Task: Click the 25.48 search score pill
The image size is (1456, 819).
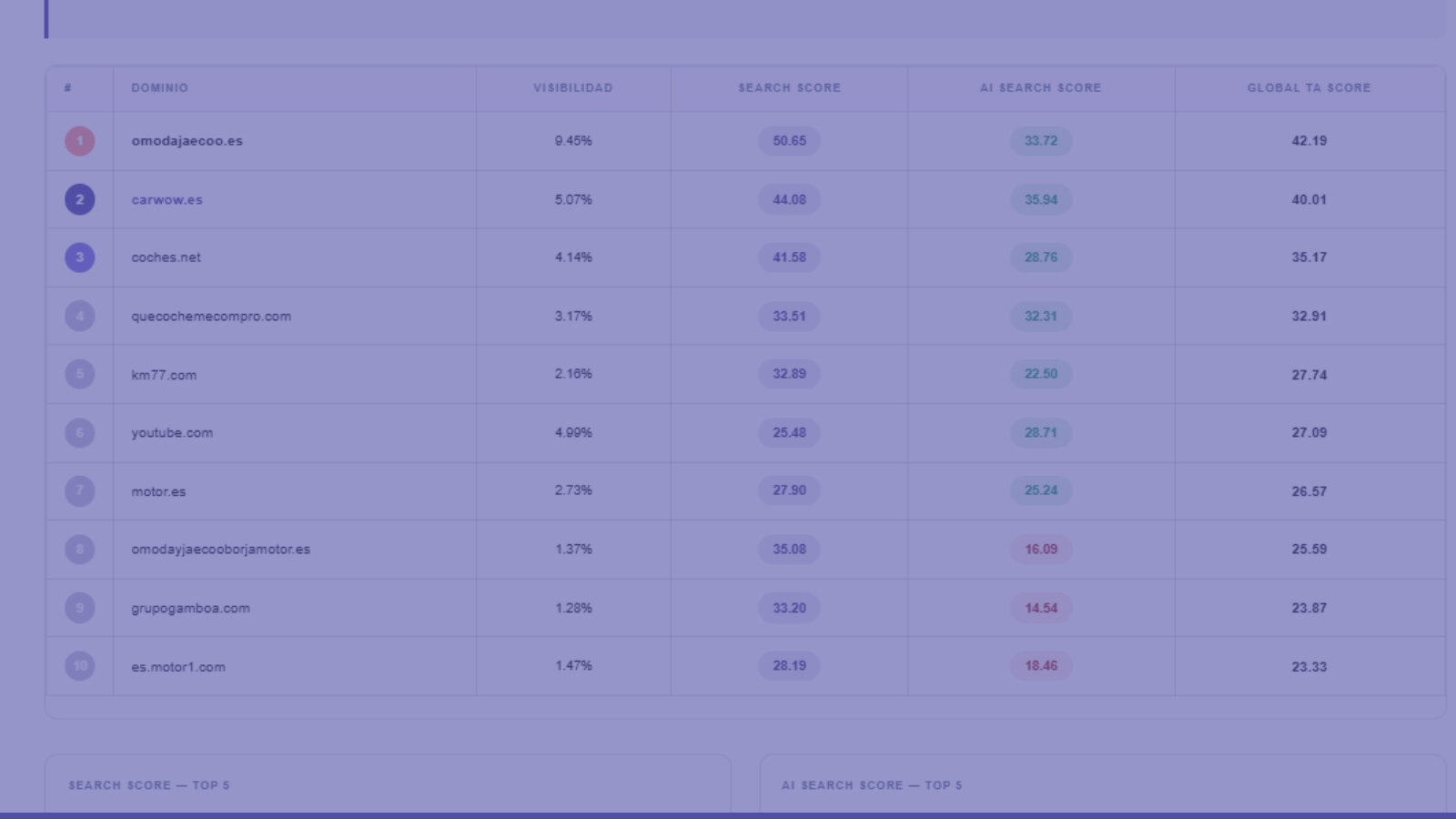Action: point(789,432)
